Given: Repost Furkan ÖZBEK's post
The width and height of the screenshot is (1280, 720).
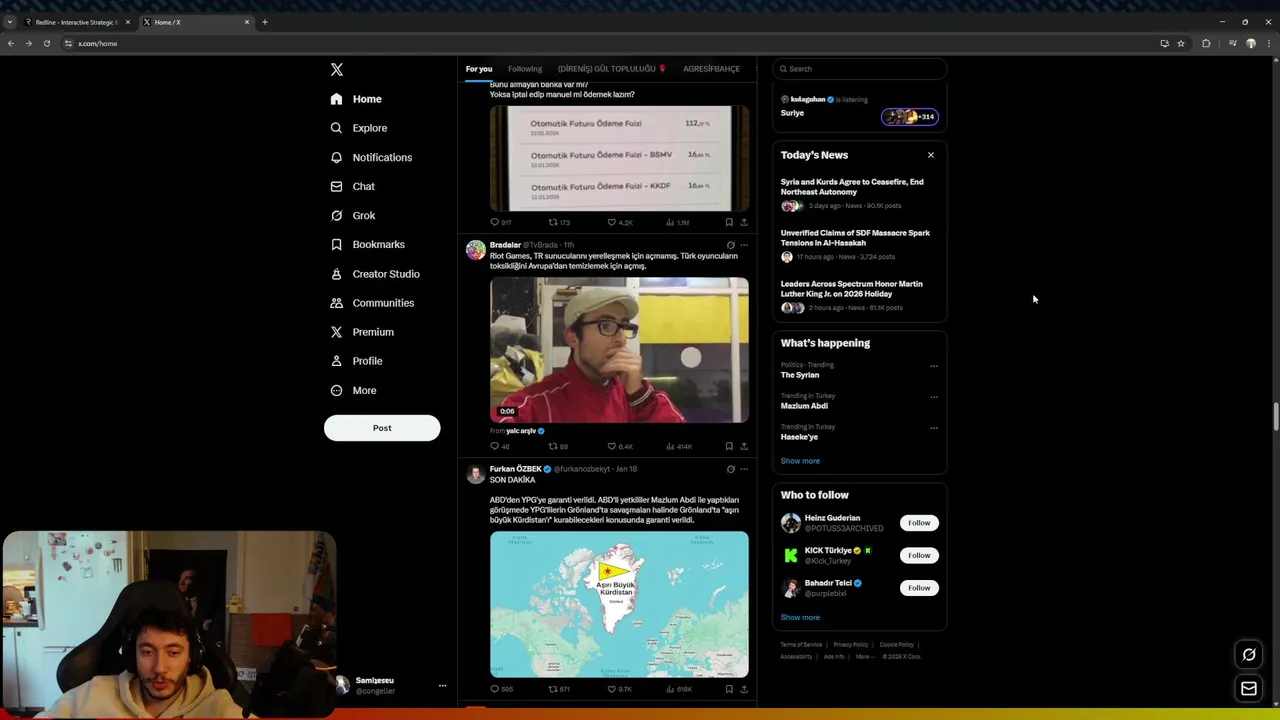Looking at the screenshot, I should [559, 689].
